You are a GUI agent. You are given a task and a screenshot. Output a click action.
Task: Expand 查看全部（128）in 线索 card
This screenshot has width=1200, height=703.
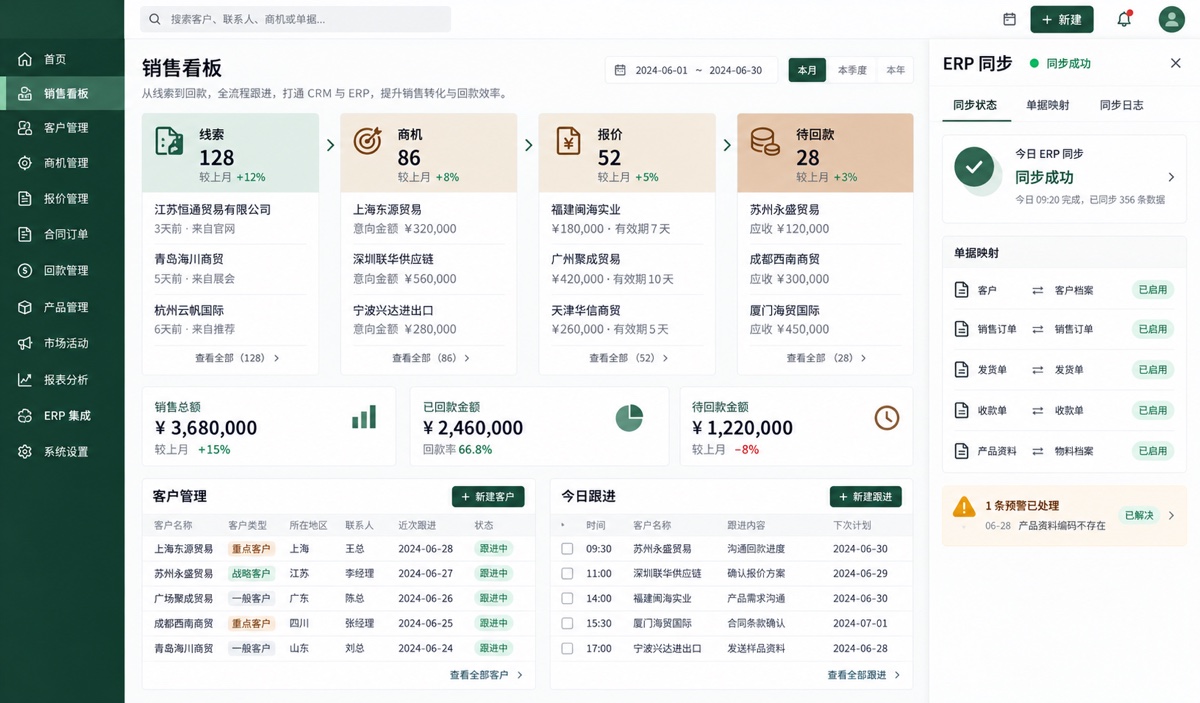click(237, 358)
